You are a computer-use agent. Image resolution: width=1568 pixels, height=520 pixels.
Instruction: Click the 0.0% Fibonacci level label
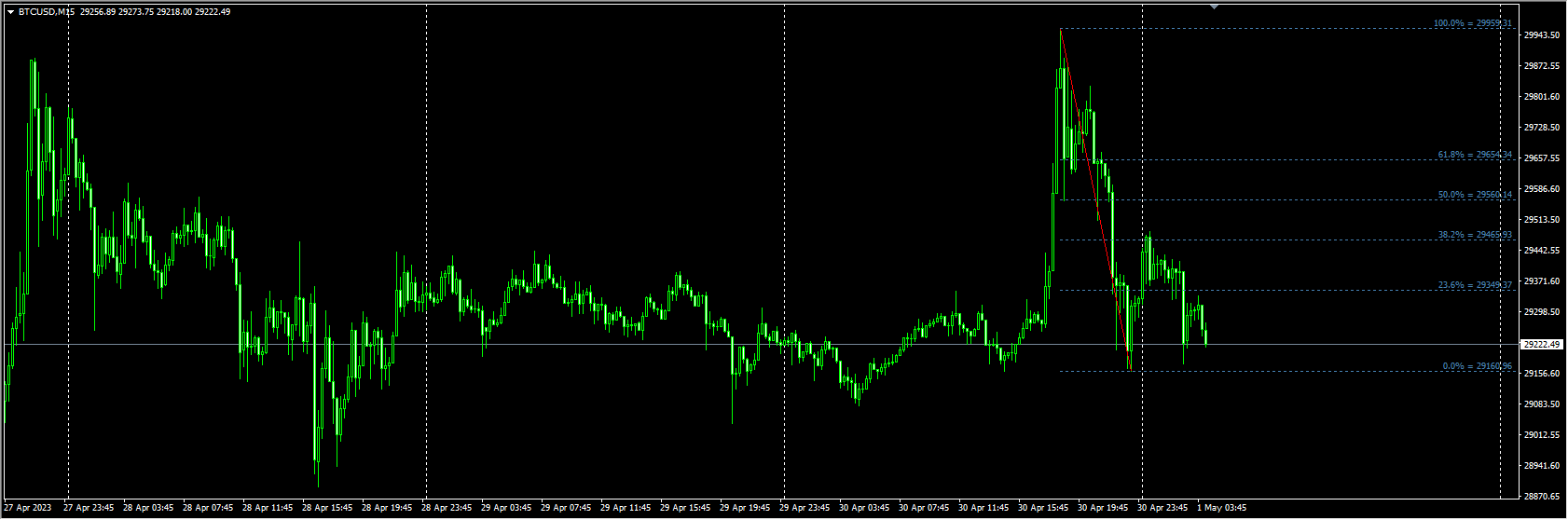(x=1478, y=366)
